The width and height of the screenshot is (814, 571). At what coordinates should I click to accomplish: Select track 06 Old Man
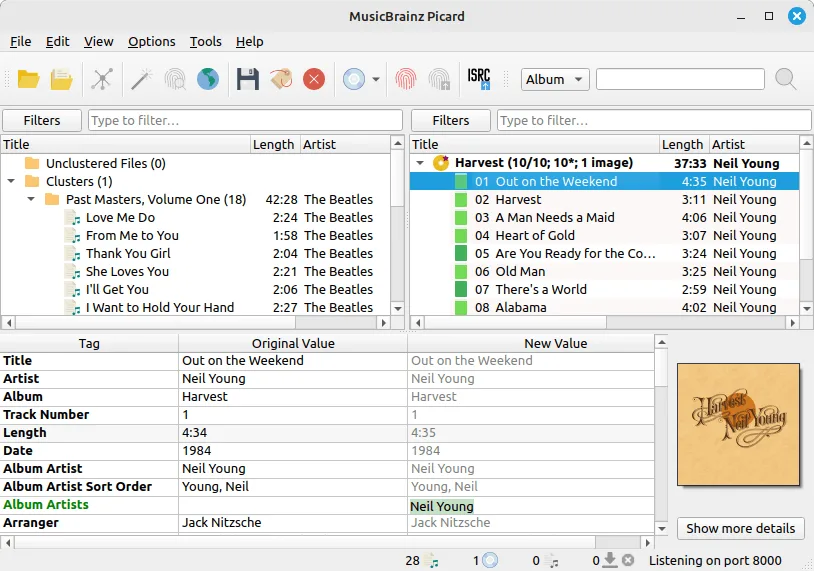[604, 271]
